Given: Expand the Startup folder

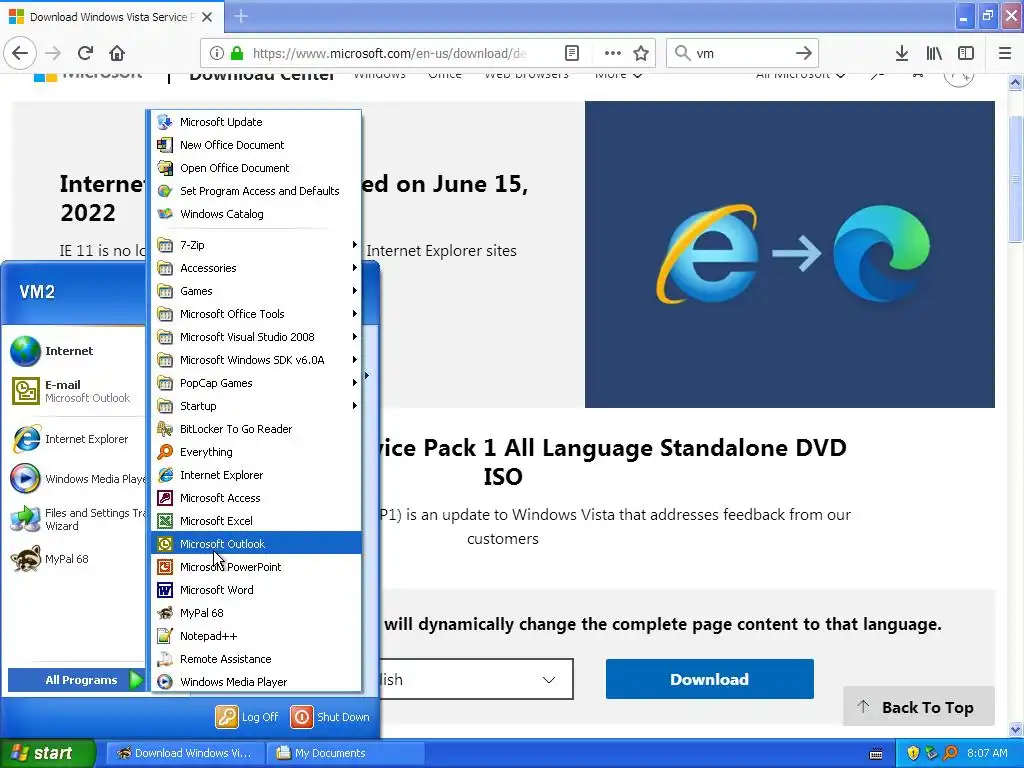Looking at the screenshot, I should 256,406.
